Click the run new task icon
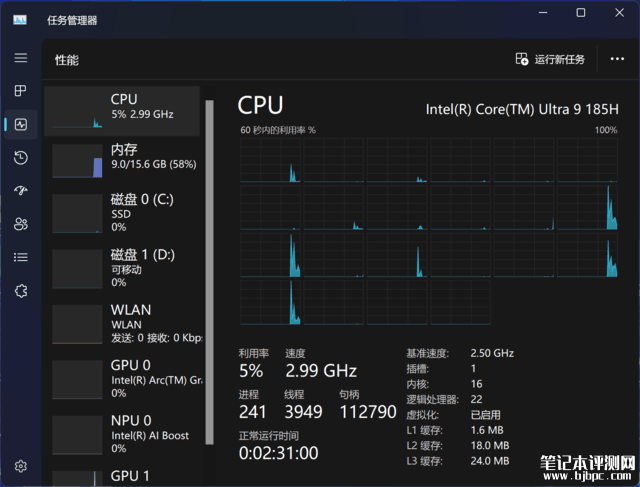The width and height of the screenshot is (640, 487). pos(522,59)
